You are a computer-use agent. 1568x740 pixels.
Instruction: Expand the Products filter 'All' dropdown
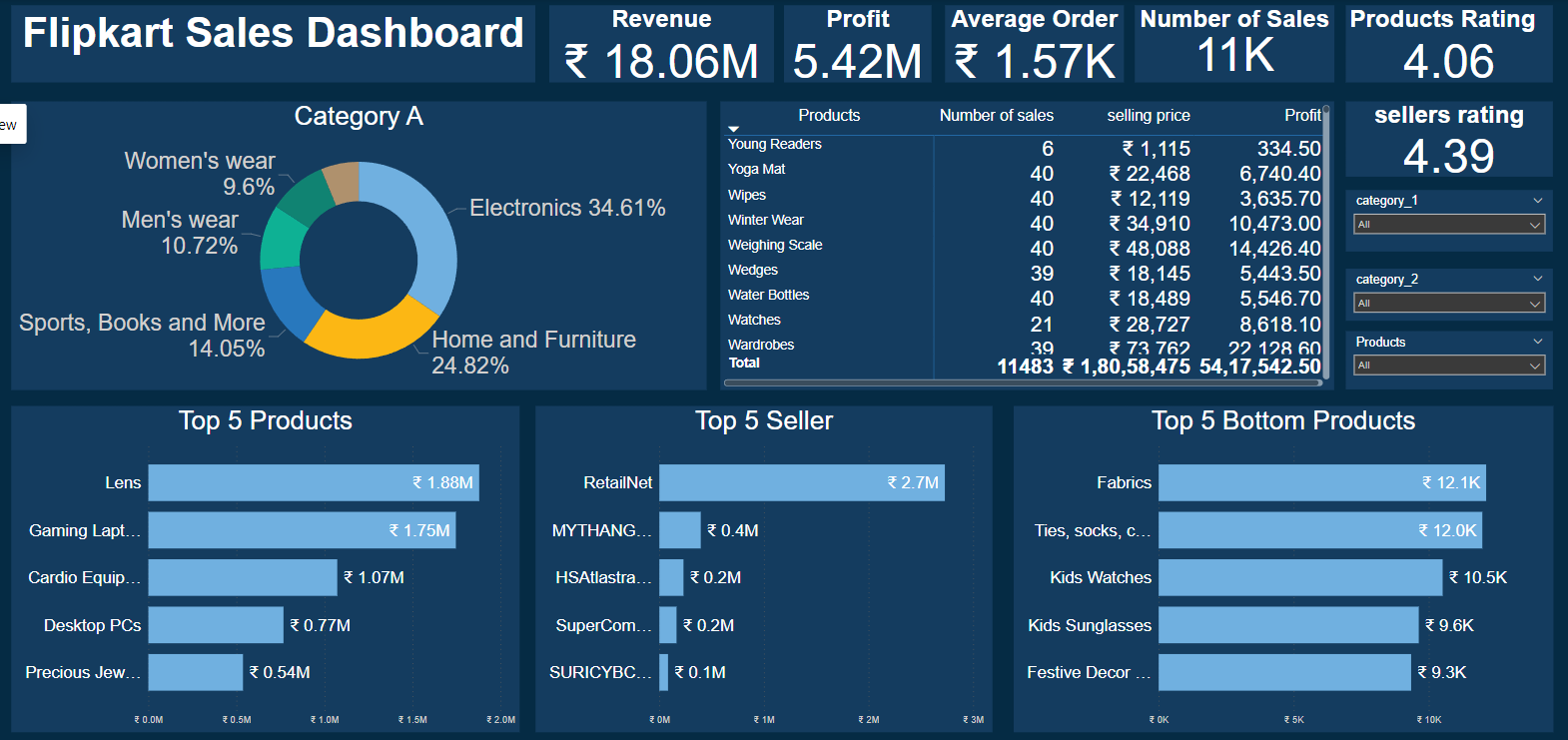1448,366
